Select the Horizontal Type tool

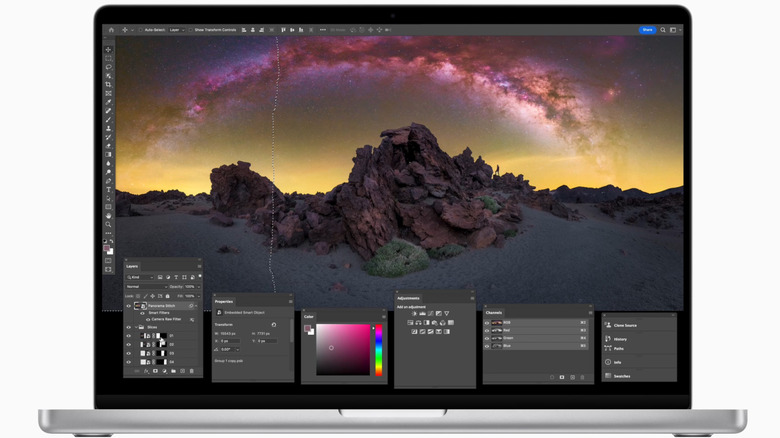tap(108, 190)
